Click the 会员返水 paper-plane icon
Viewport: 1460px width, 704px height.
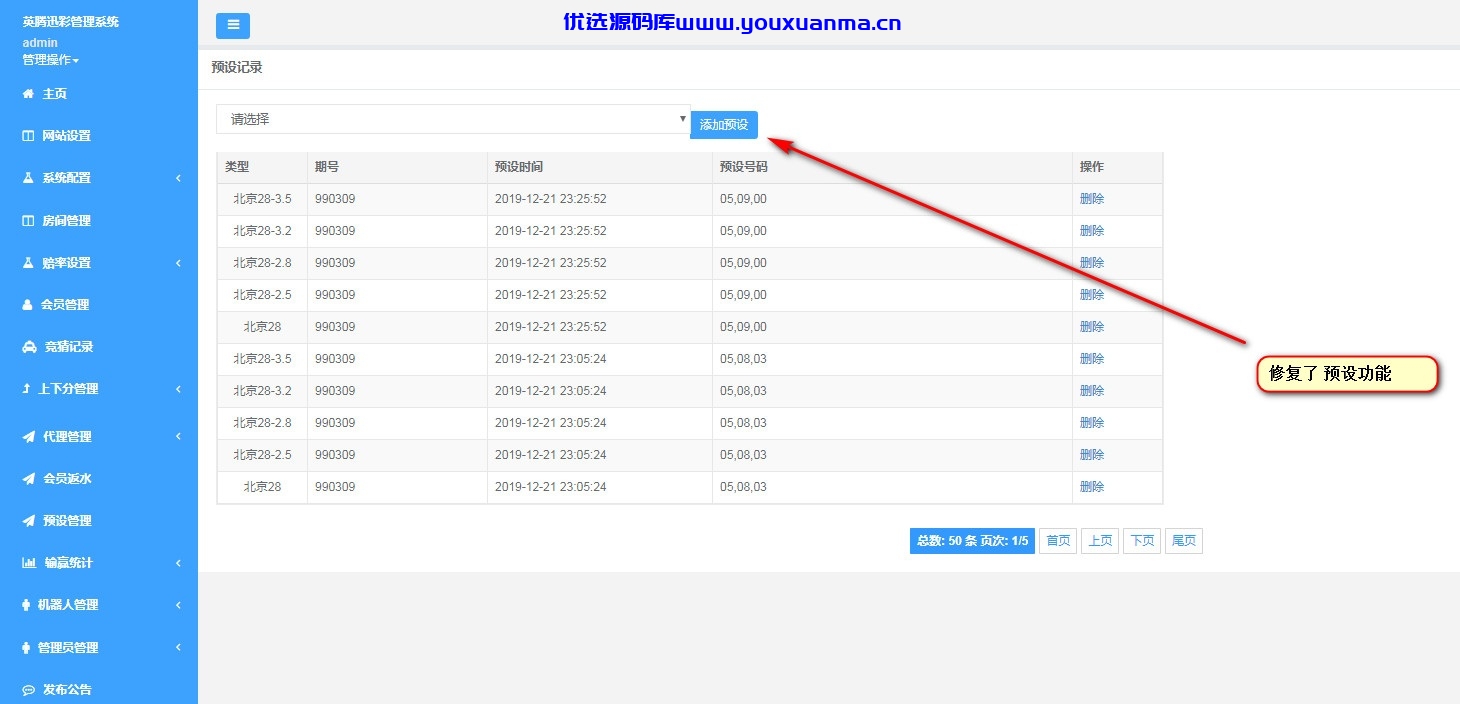(x=29, y=479)
